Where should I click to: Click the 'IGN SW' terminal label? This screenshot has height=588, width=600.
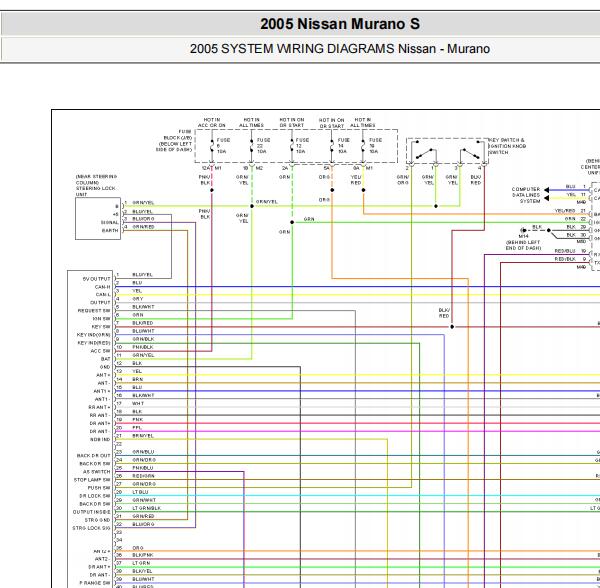coord(101,319)
